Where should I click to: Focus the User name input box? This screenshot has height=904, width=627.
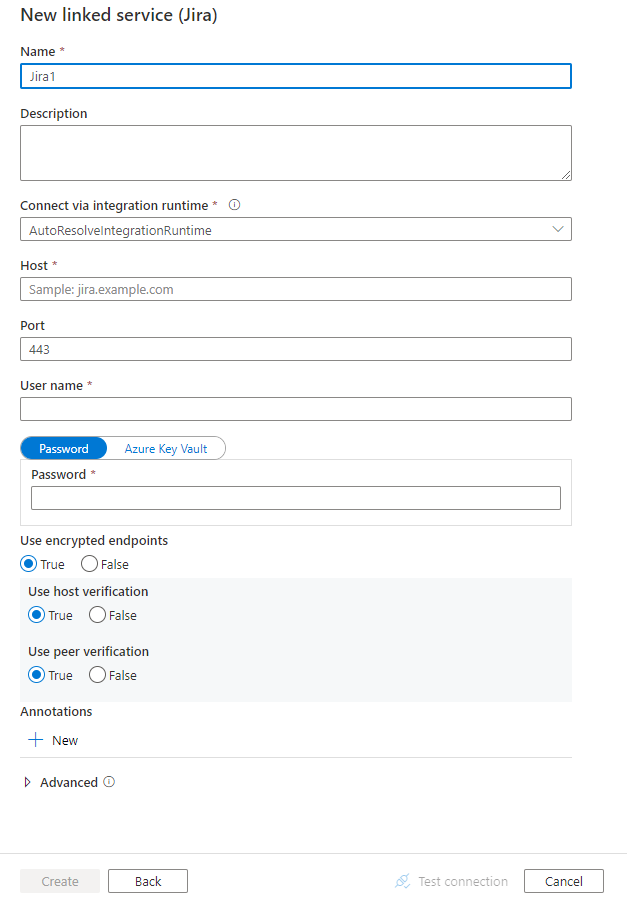(x=296, y=409)
